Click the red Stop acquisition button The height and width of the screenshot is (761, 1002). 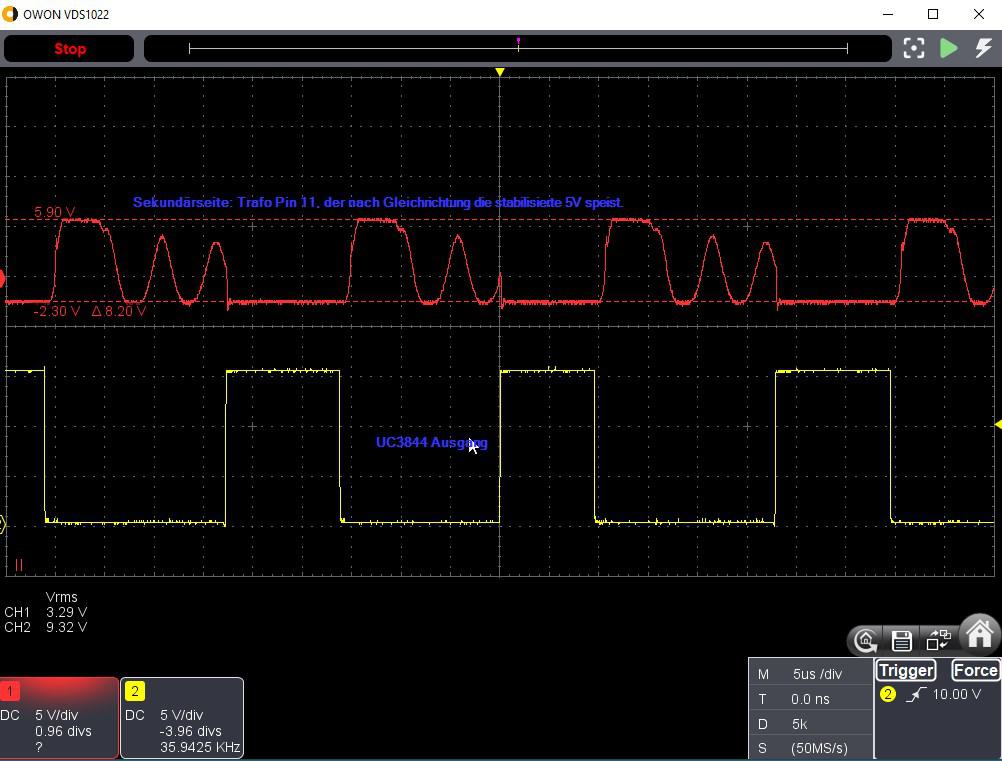69,49
